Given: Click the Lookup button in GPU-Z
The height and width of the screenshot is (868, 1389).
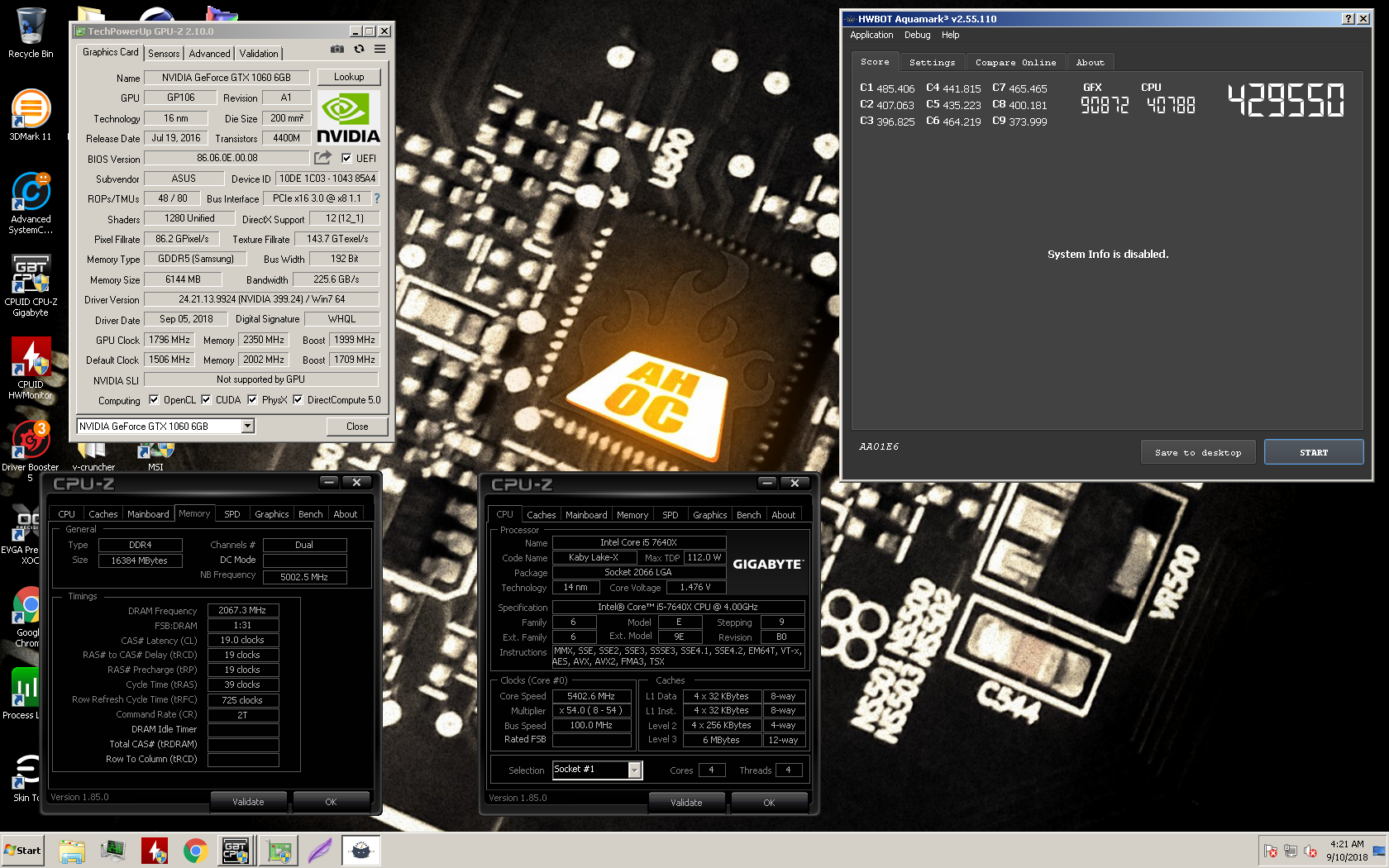Looking at the screenshot, I should (349, 77).
